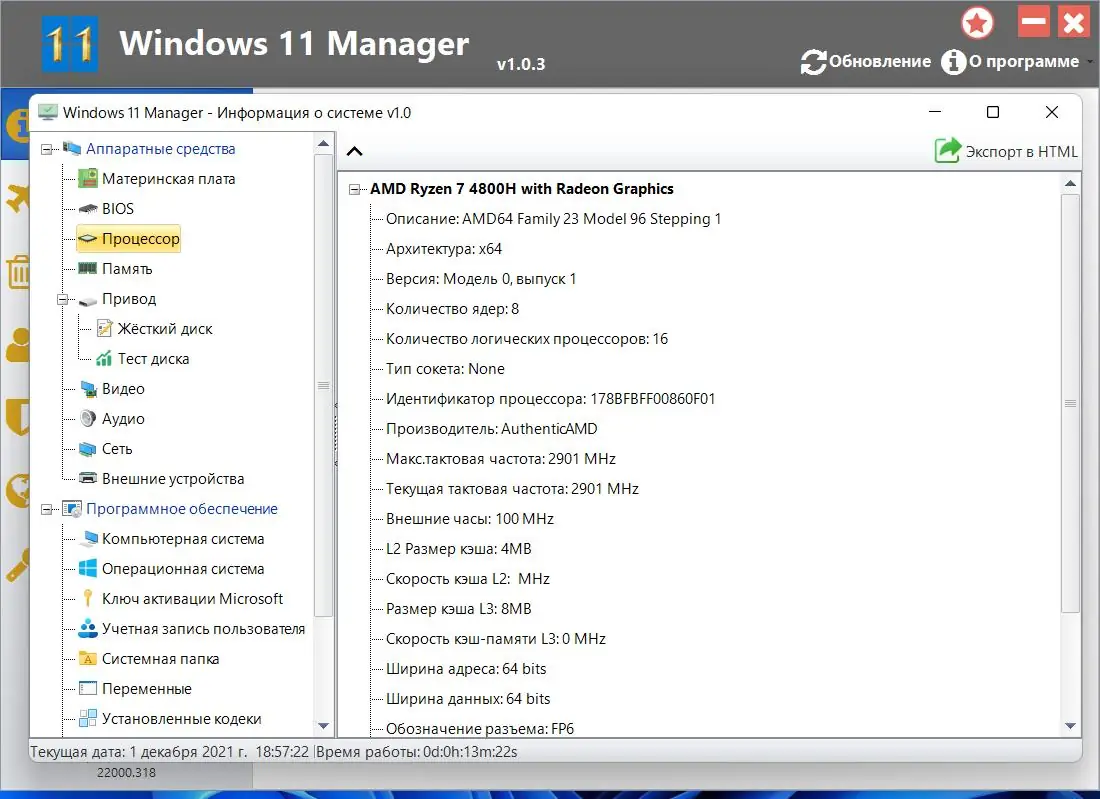Click the user sidebar icon

click(18, 344)
